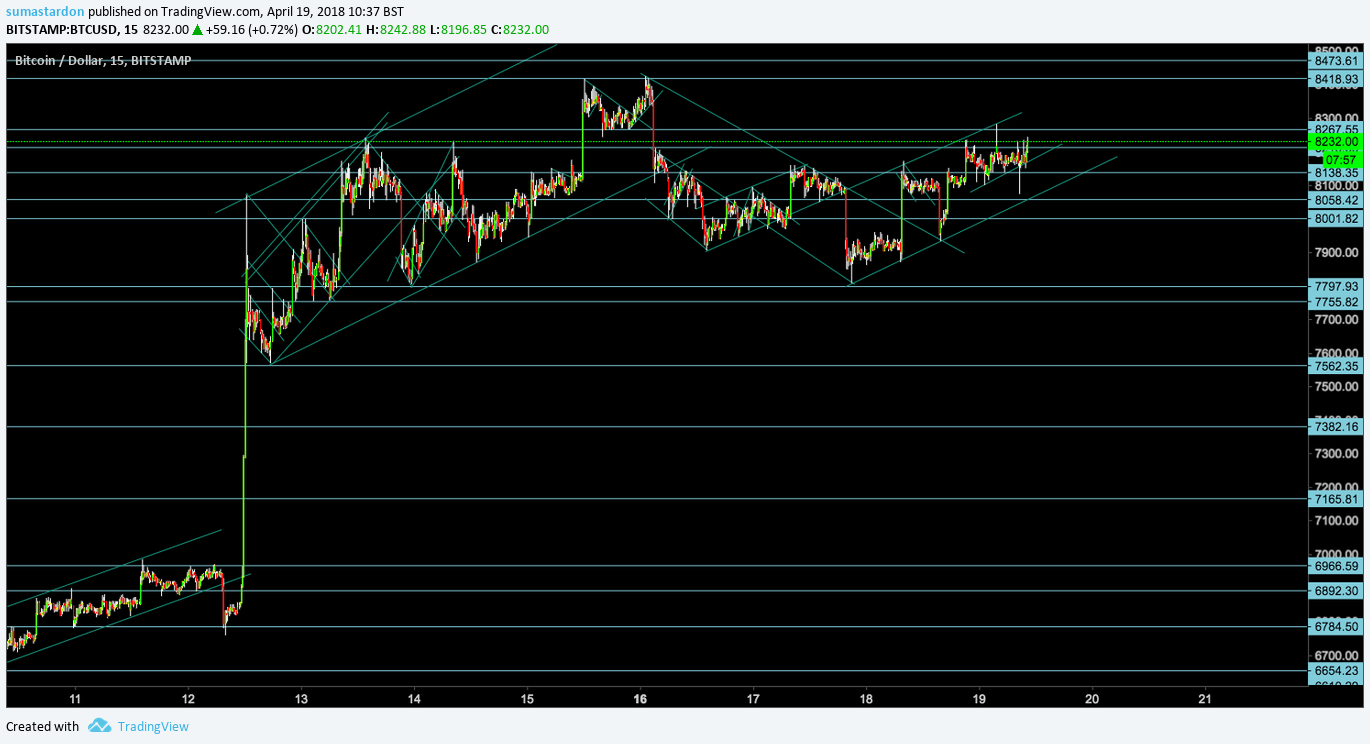Click the date 11 on time axis

point(75,698)
